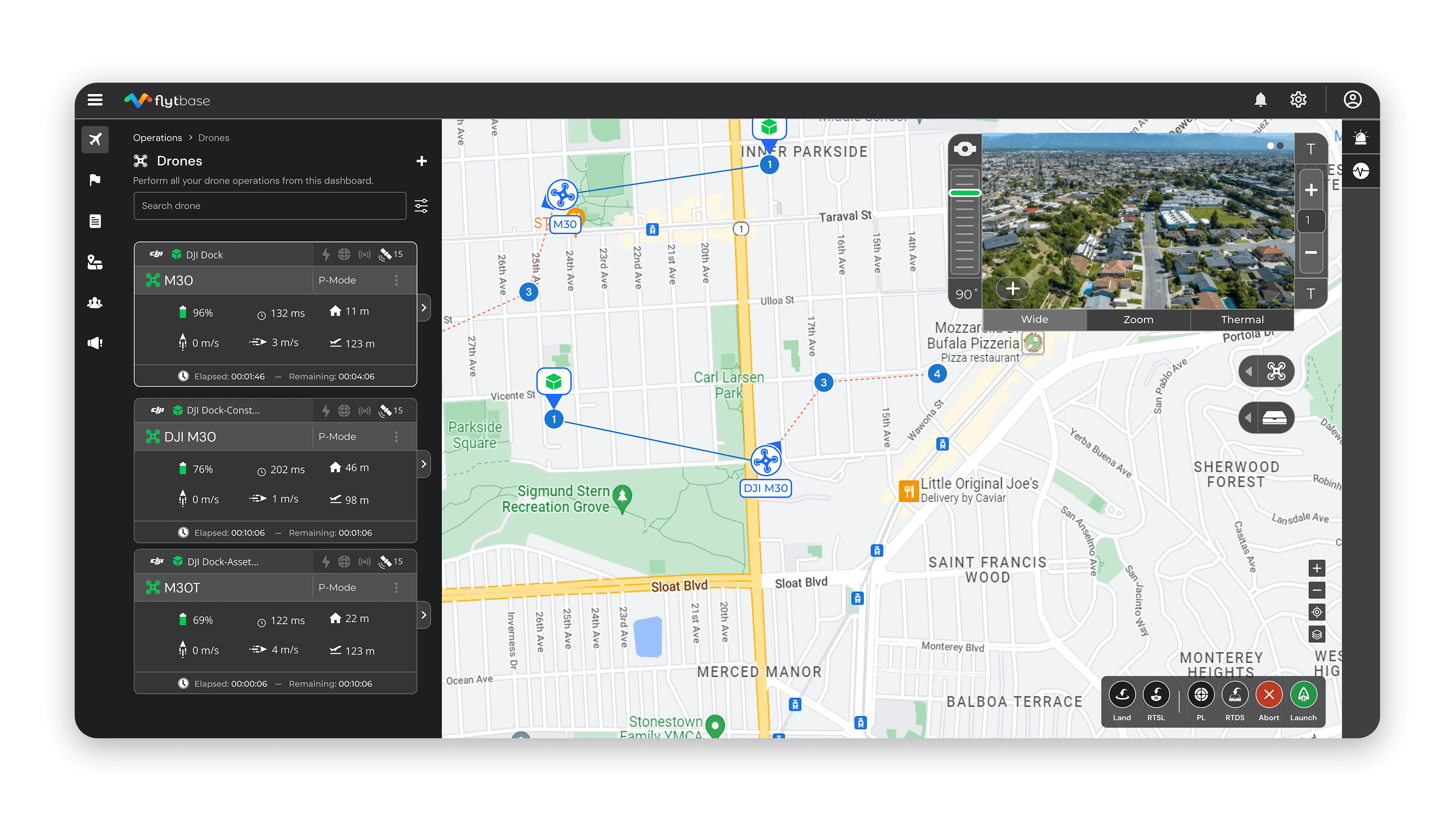Click Operations breadcrumb link

point(157,138)
